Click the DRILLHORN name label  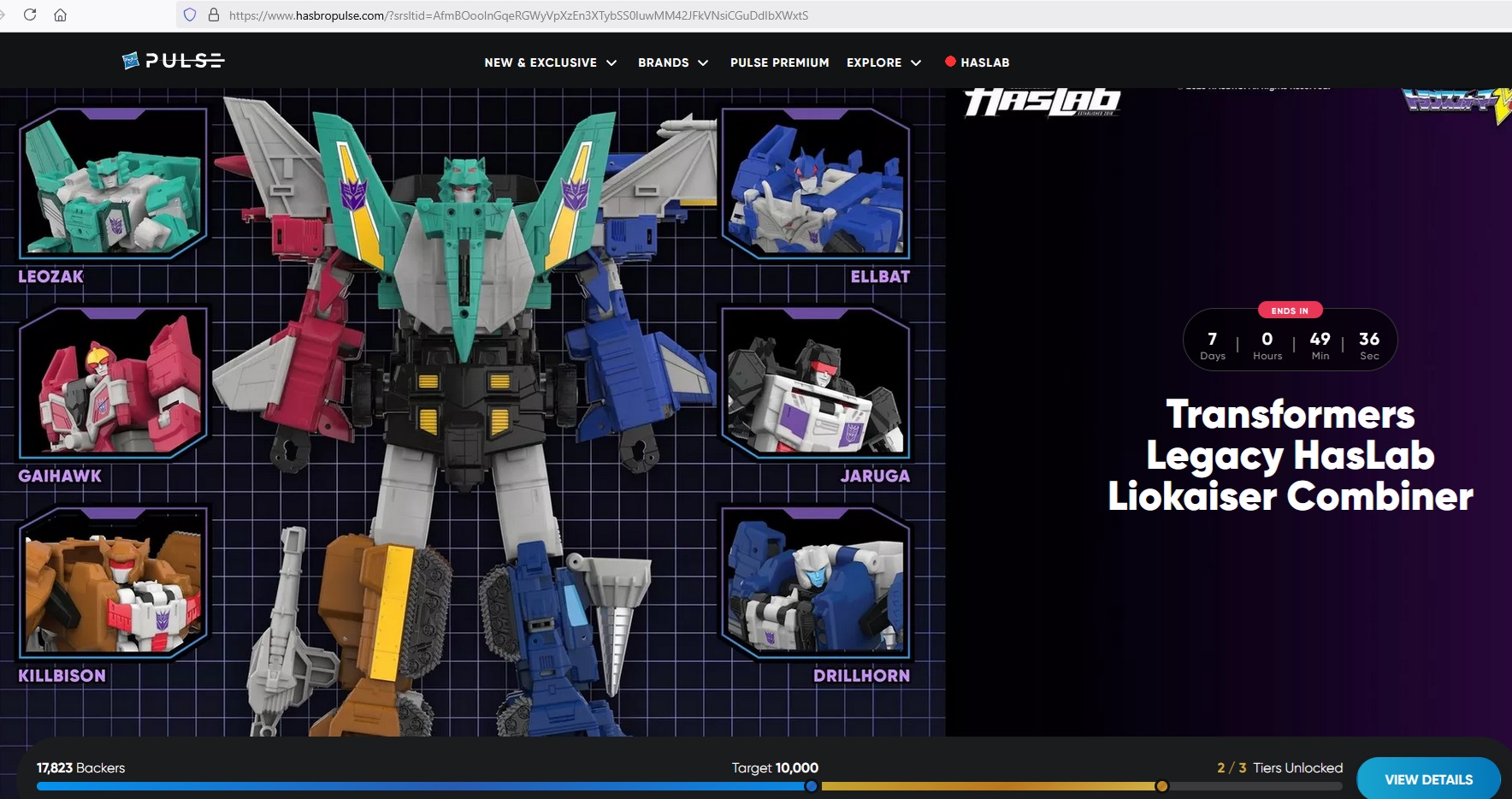(861, 676)
